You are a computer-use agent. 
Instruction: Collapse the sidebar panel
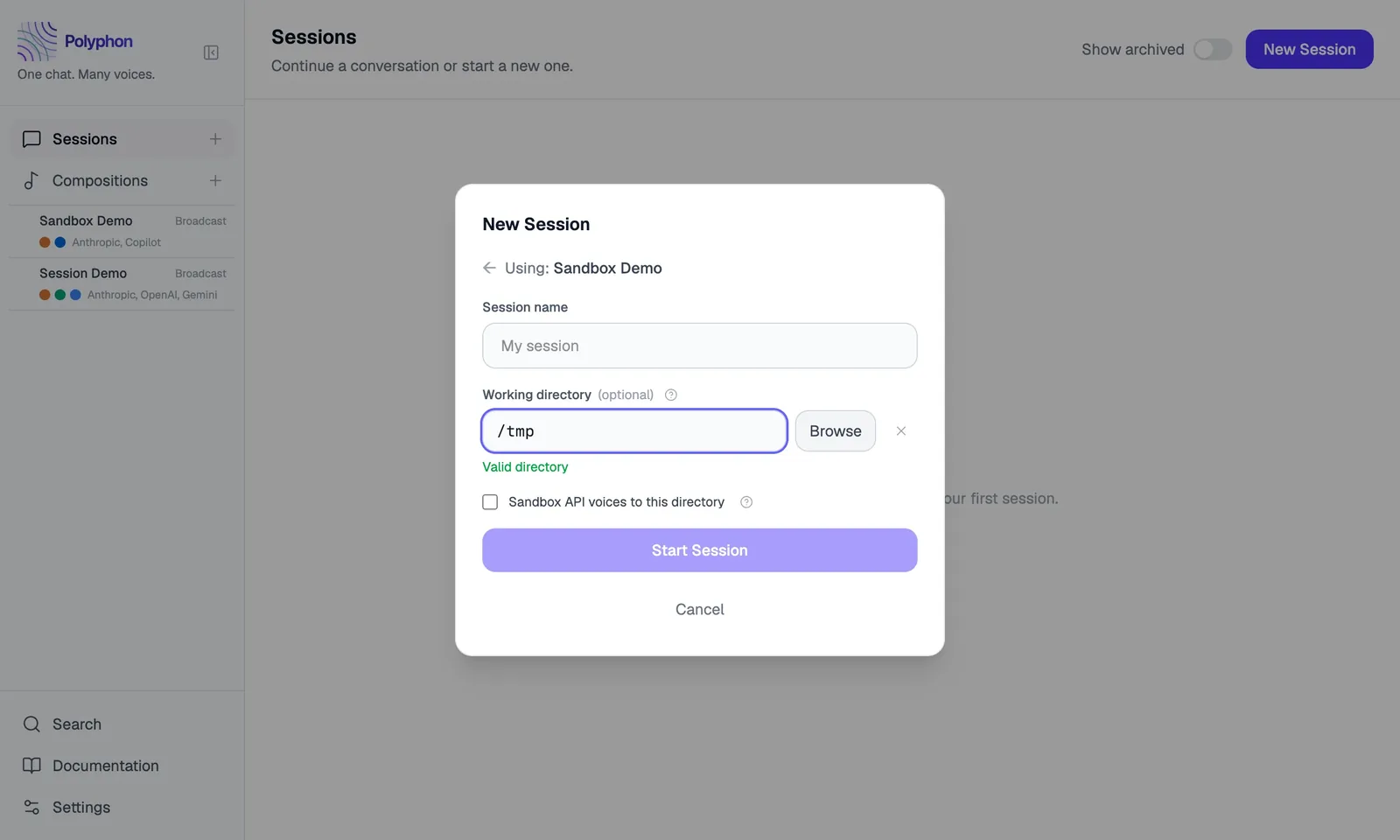(x=211, y=52)
